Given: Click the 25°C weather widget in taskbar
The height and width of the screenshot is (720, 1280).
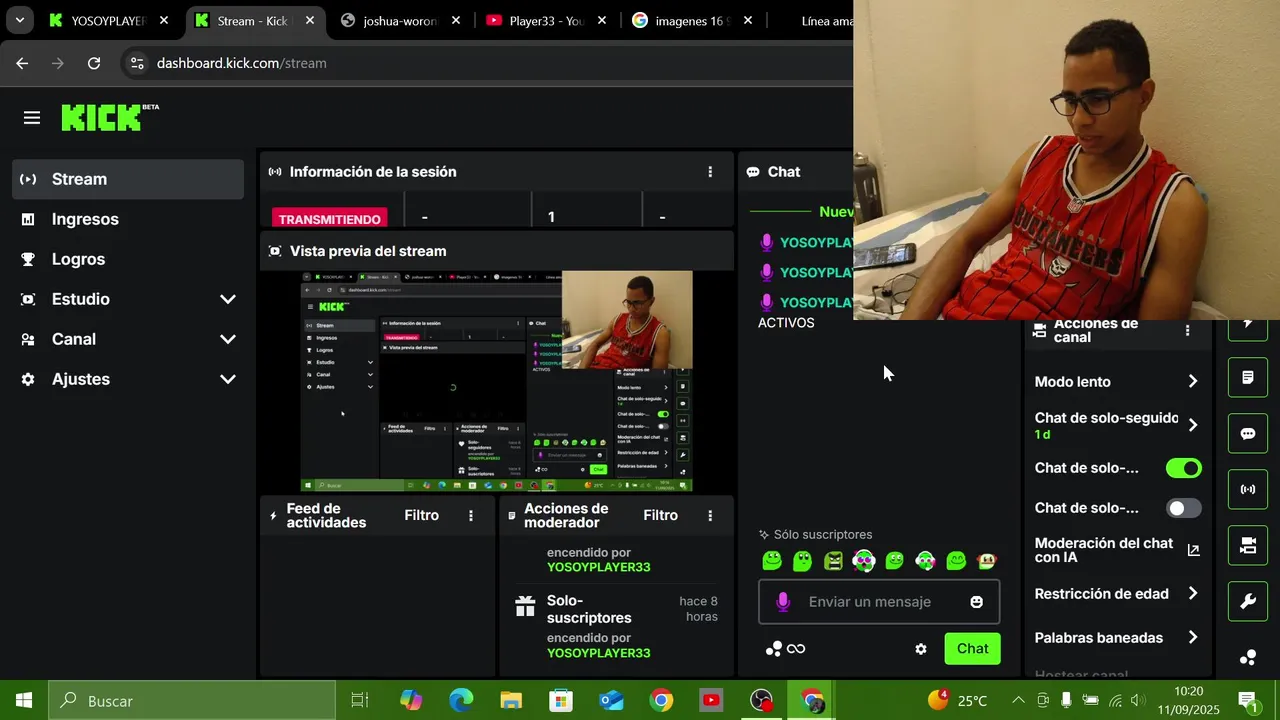Looking at the screenshot, I should [958, 701].
